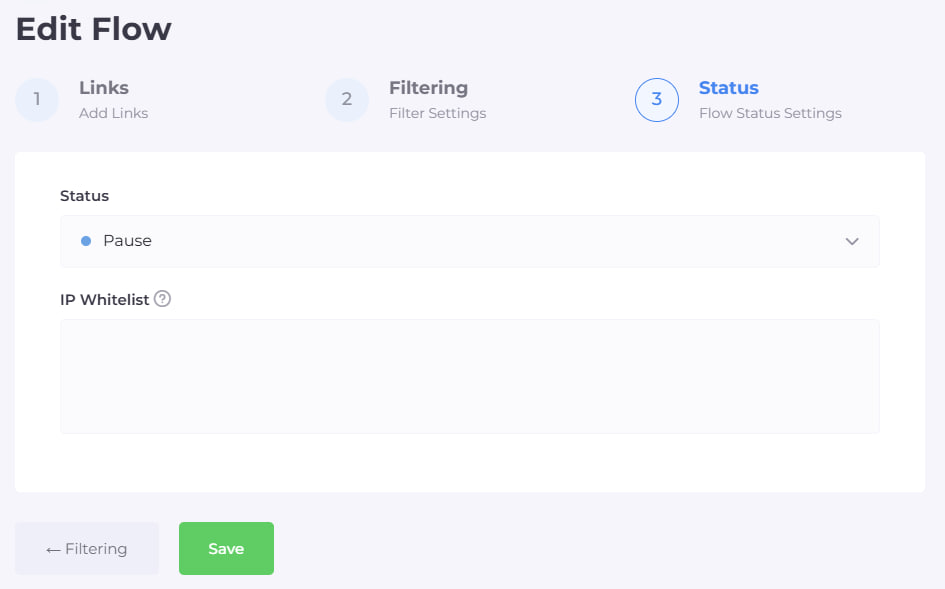This screenshot has width=945, height=589.
Task: Click the step 1 number circle
Action: coord(37,100)
